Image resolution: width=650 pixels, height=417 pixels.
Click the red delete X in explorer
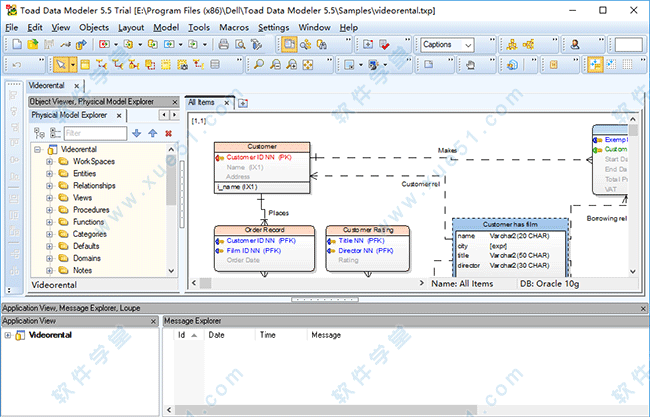[x=168, y=133]
